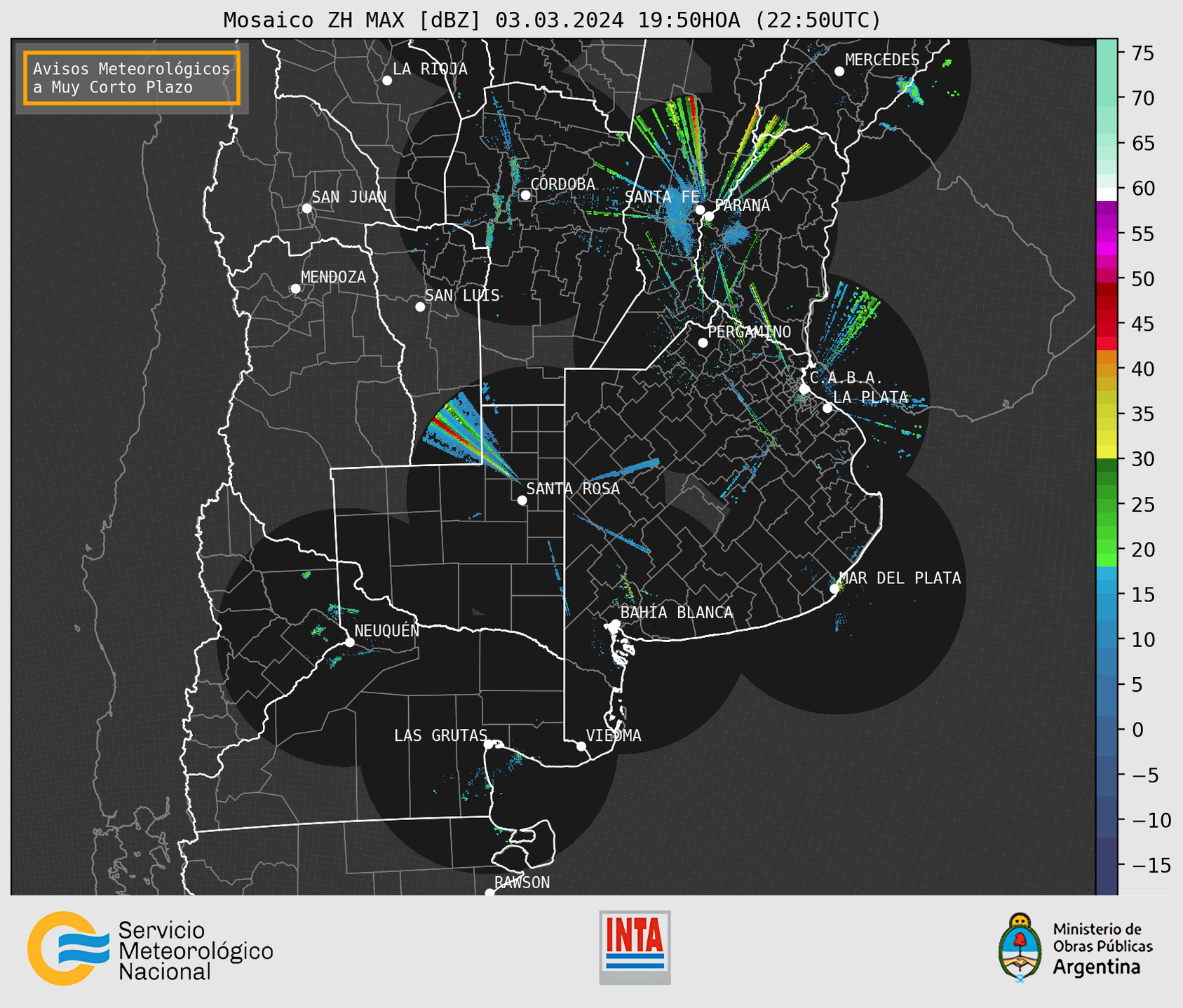Click the magenta 55 dBZ band on colorbar
This screenshot has height=1008, width=1183.
tap(1107, 233)
